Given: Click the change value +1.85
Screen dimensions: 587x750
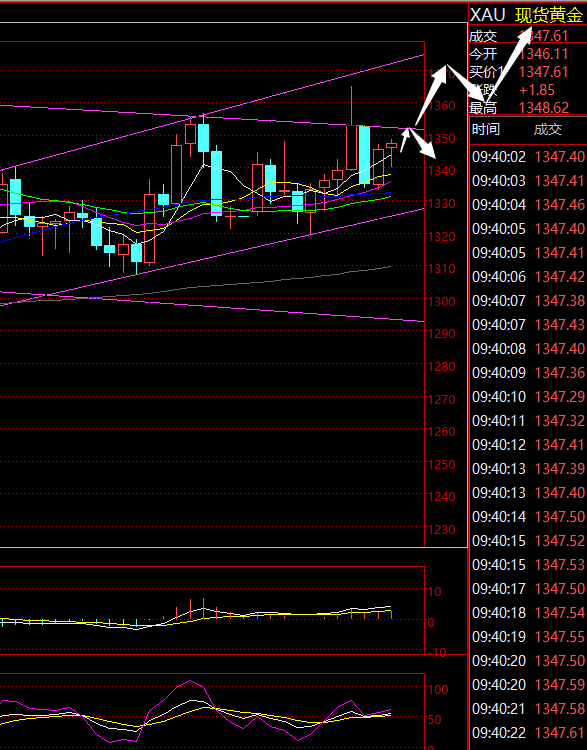Looking at the screenshot, I should (x=537, y=90).
